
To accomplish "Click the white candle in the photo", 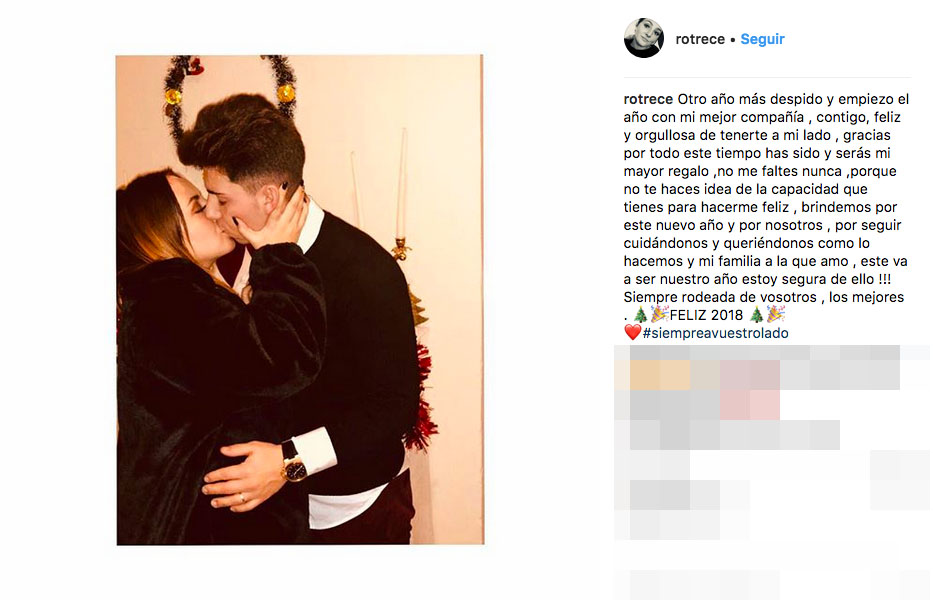I will click(402, 184).
